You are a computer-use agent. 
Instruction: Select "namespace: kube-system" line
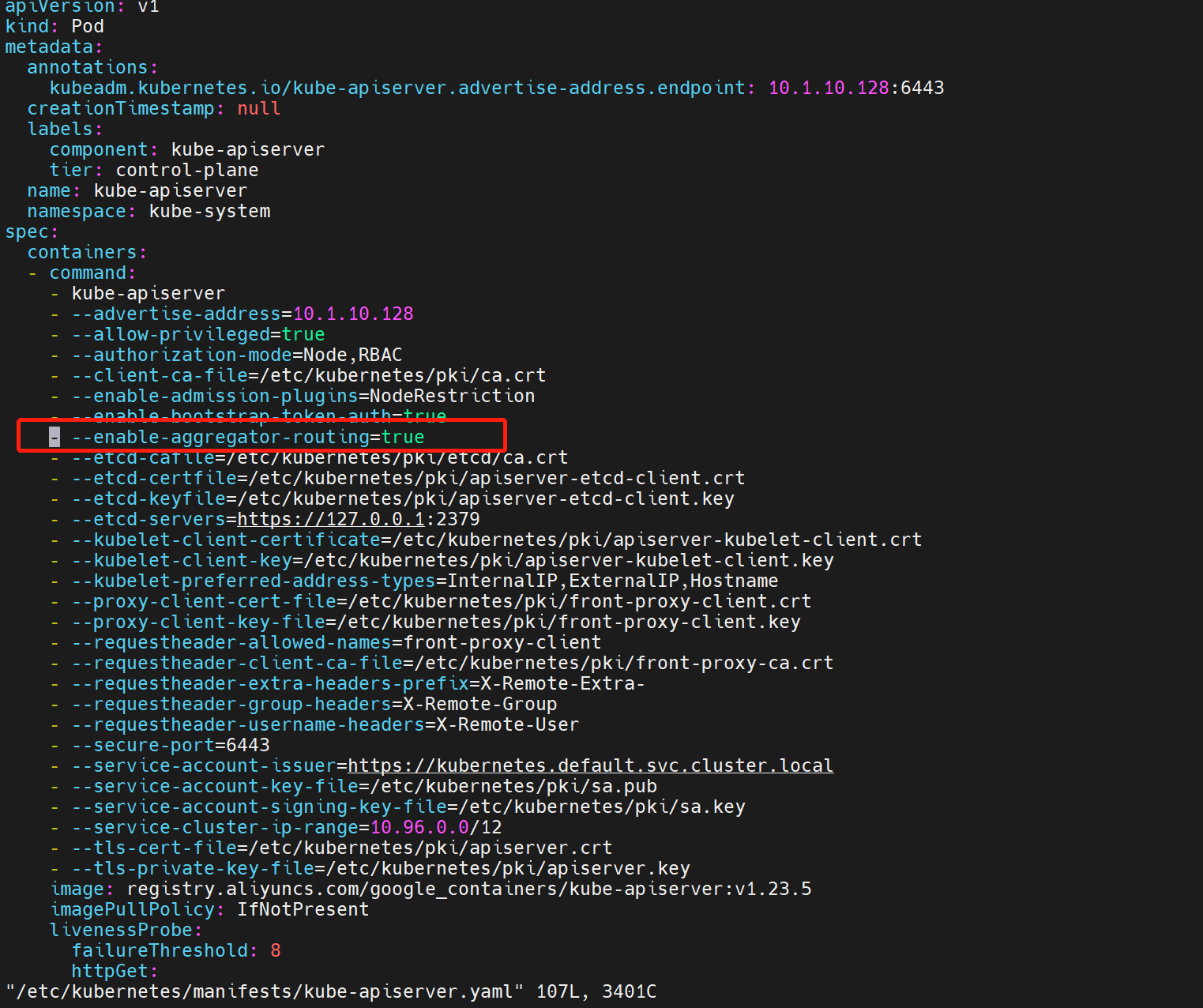[148, 211]
